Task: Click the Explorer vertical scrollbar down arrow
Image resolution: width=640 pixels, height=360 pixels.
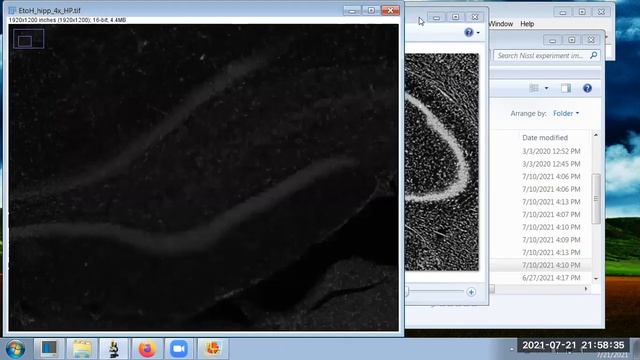Action: coord(596,279)
